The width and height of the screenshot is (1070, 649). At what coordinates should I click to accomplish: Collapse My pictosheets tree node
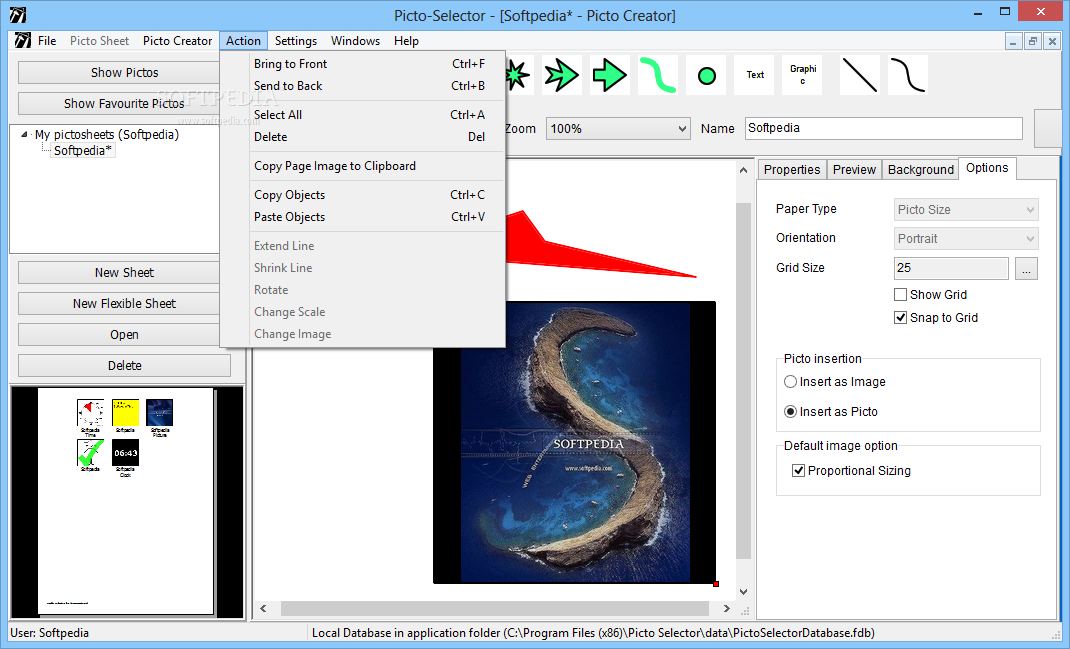(25, 134)
